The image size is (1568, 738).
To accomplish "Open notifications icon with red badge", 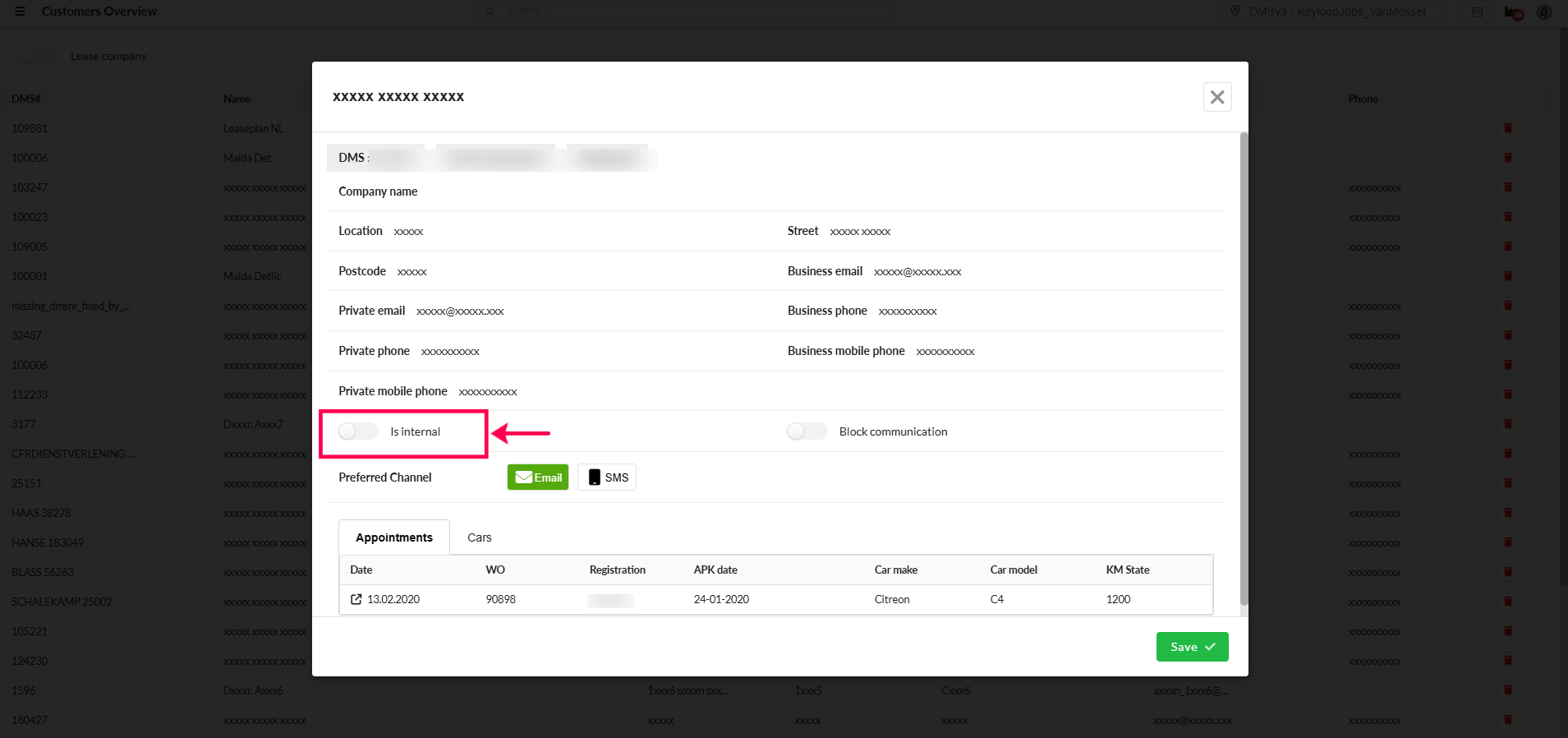I will 1513,12.
